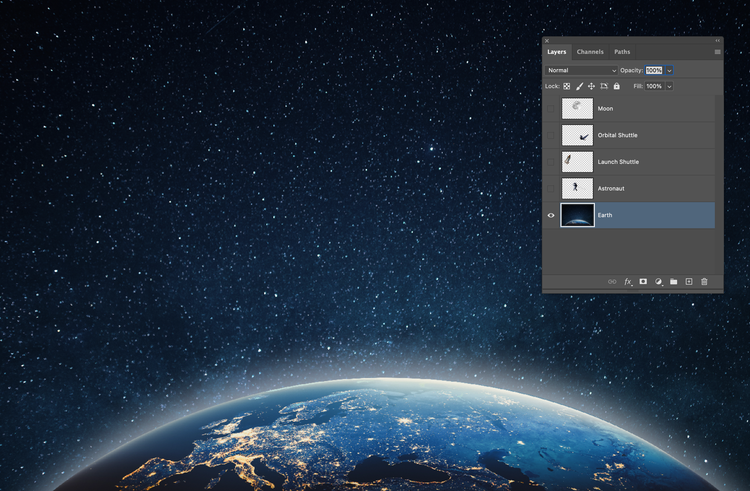750x491 pixels.
Task: Expand the Fill percentage dropdown arrow
Action: click(x=669, y=86)
